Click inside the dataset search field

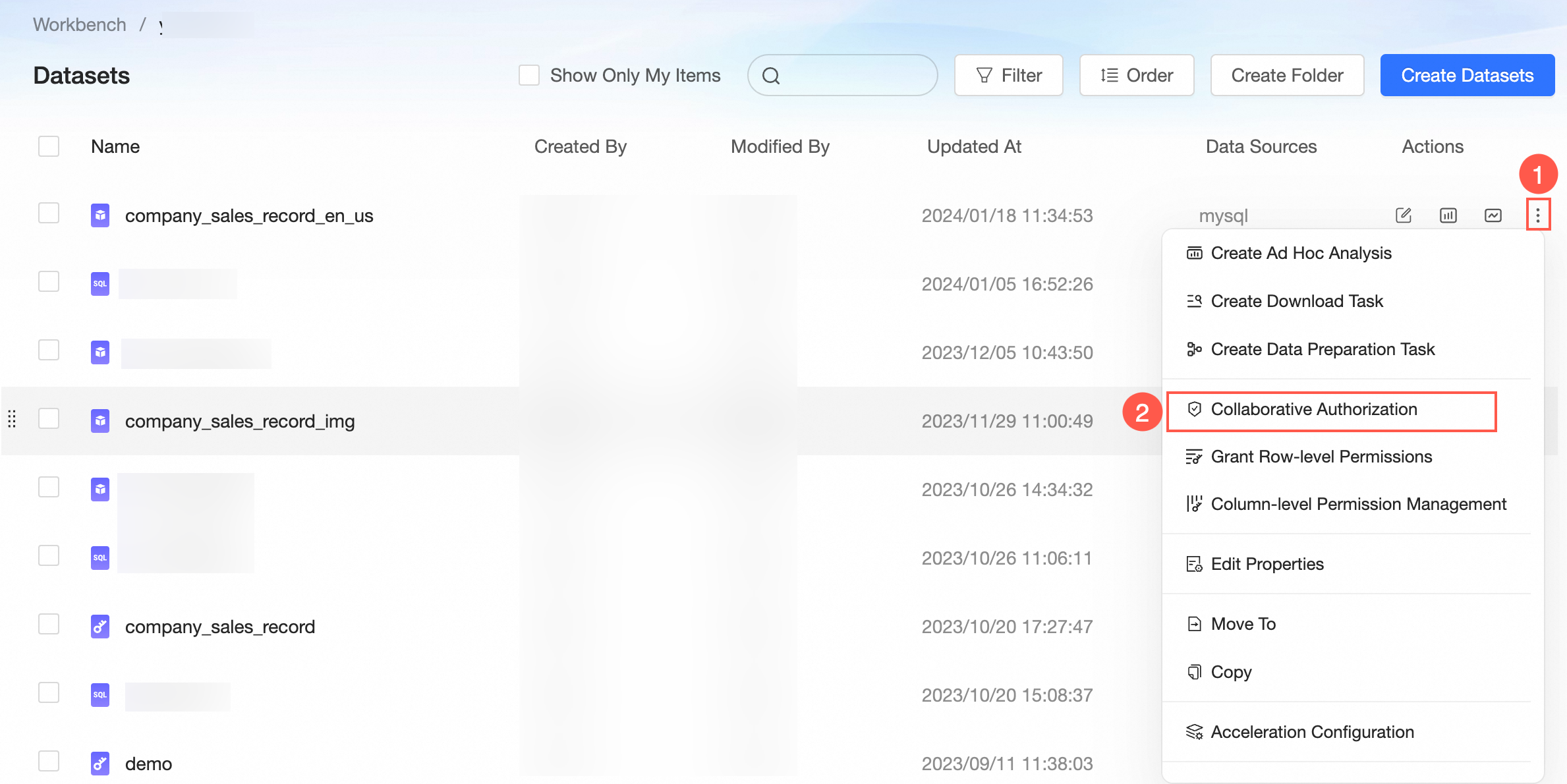point(857,75)
